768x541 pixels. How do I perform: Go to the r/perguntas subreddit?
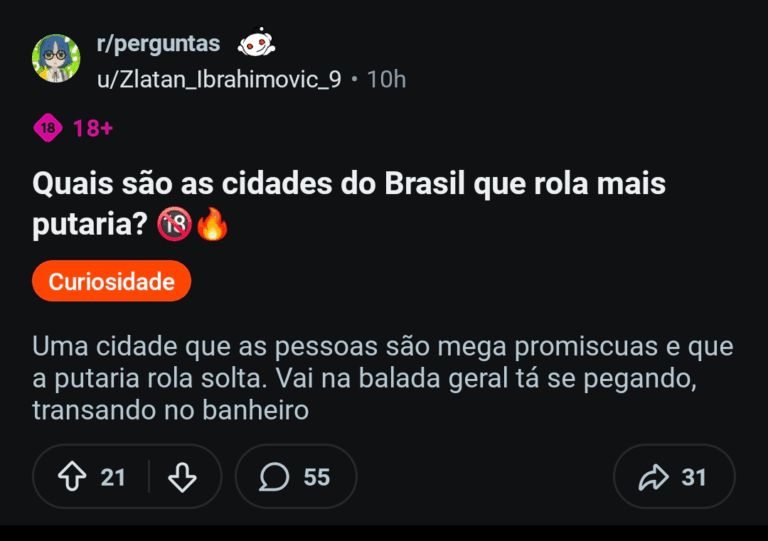click(158, 43)
